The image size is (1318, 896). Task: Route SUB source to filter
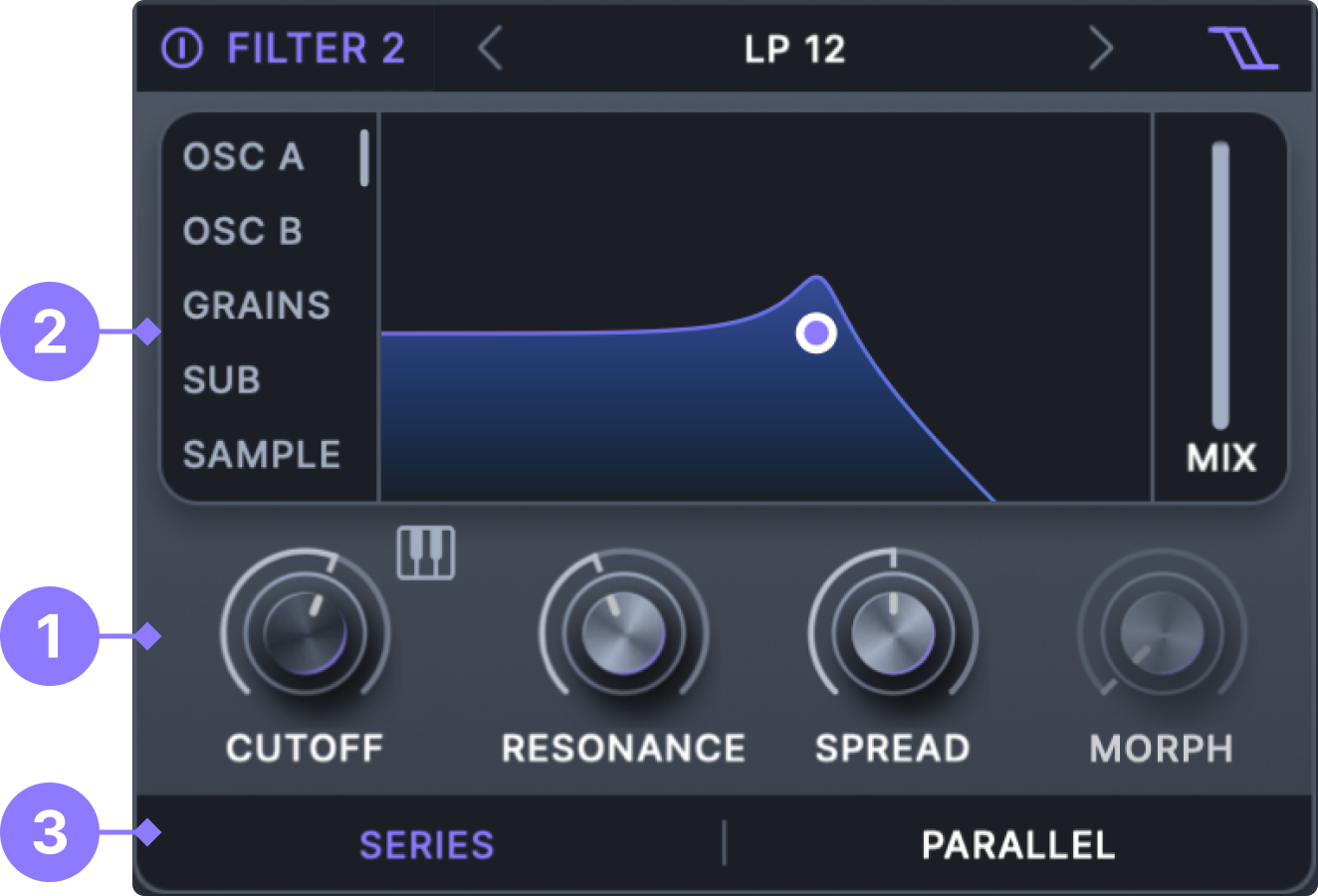click(221, 379)
